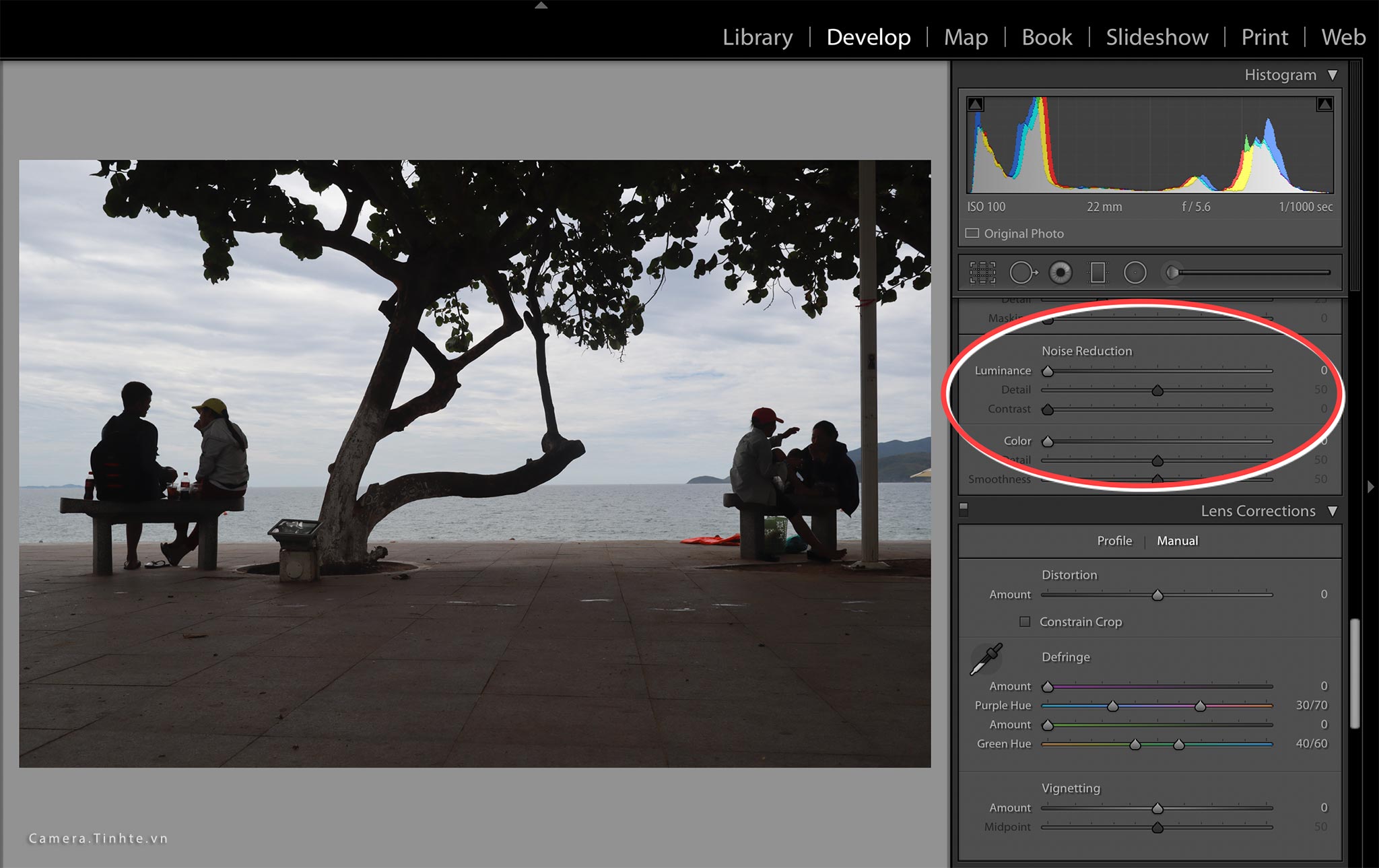Pick the Defringe eyedropper tool
This screenshot has width=1379, height=868.
[x=986, y=659]
